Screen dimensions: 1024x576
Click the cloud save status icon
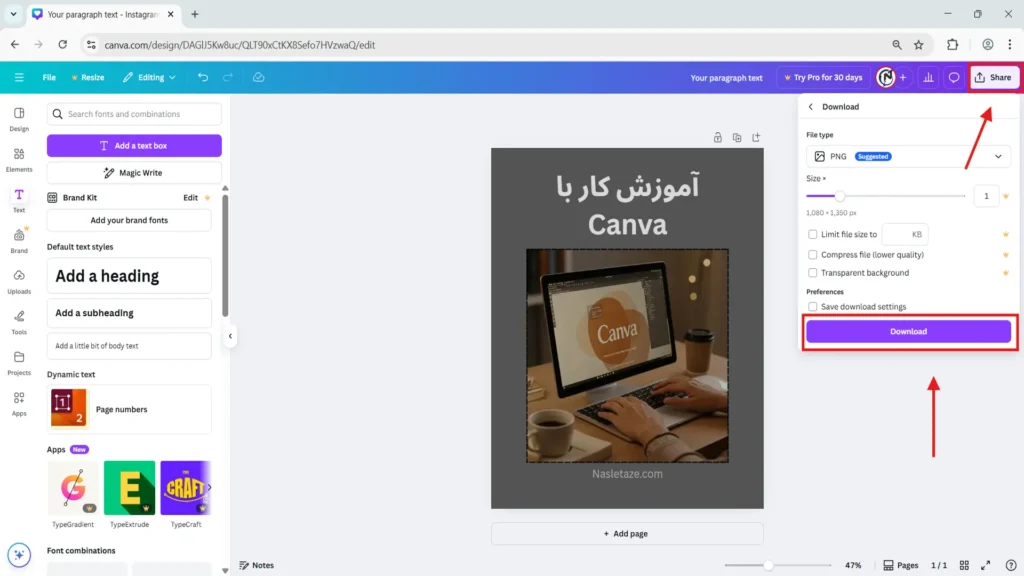pyautogui.click(x=259, y=77)
